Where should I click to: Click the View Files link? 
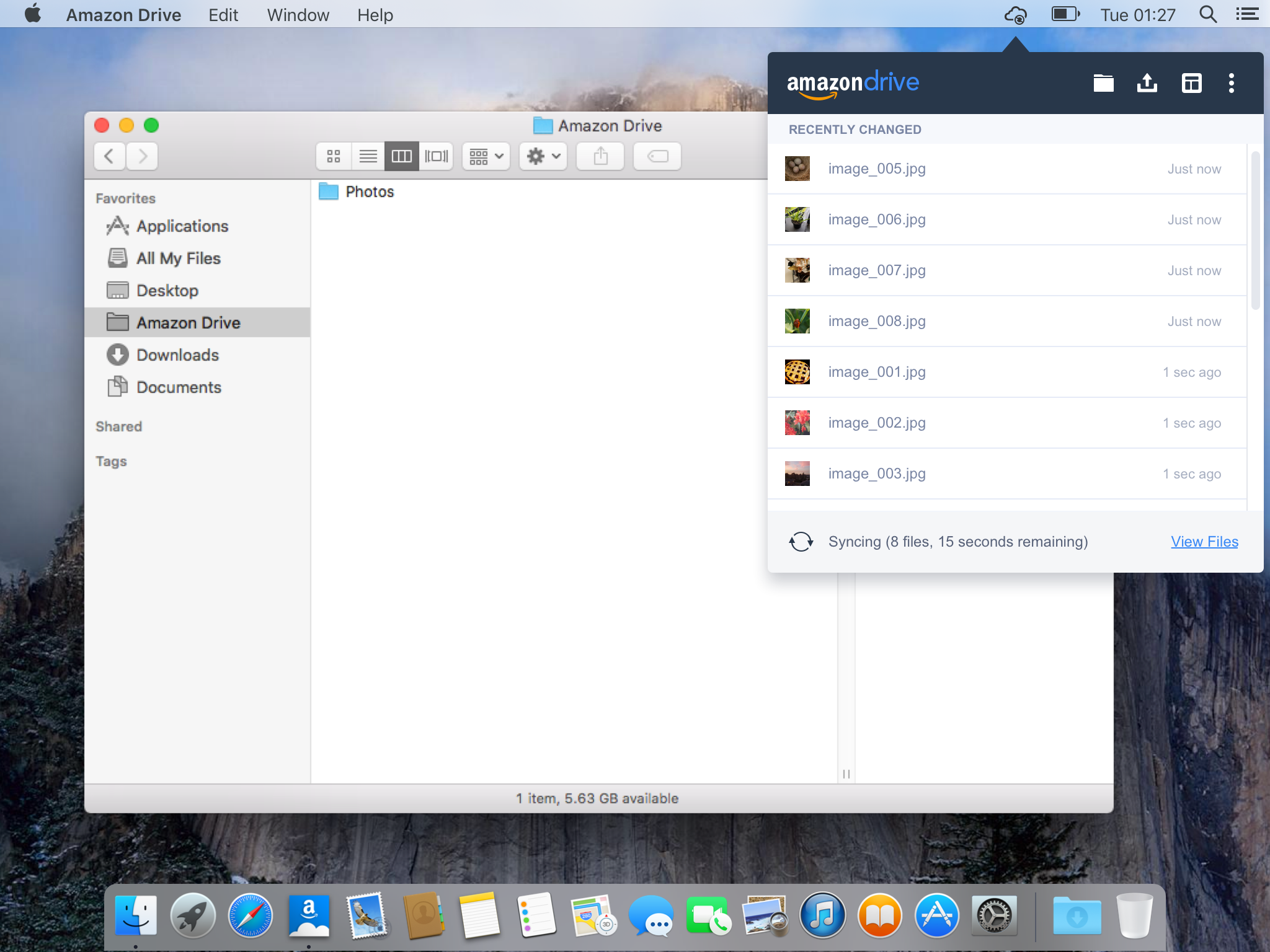click(x=1204, y=541)
